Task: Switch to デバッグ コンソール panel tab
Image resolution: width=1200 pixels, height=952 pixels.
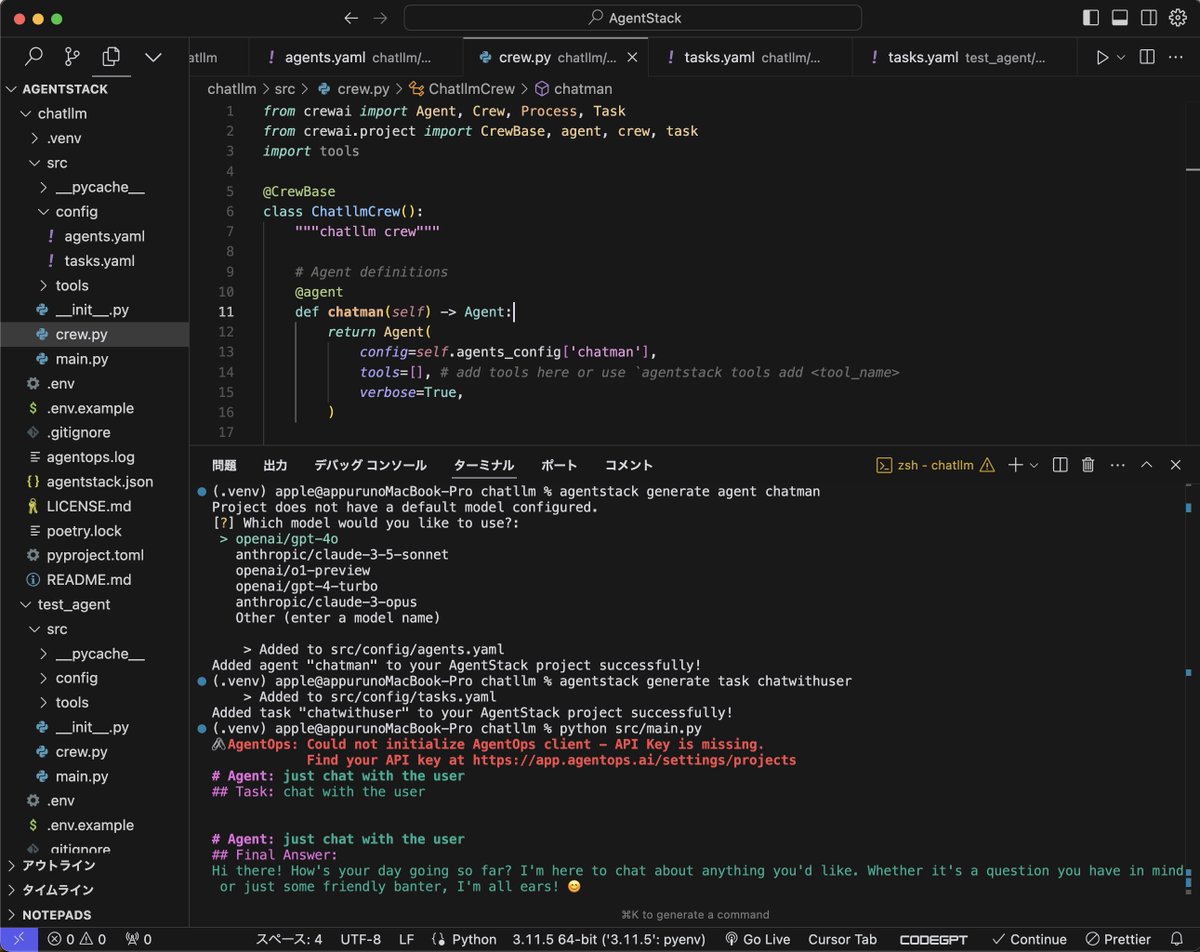Action: click(370, 465)
